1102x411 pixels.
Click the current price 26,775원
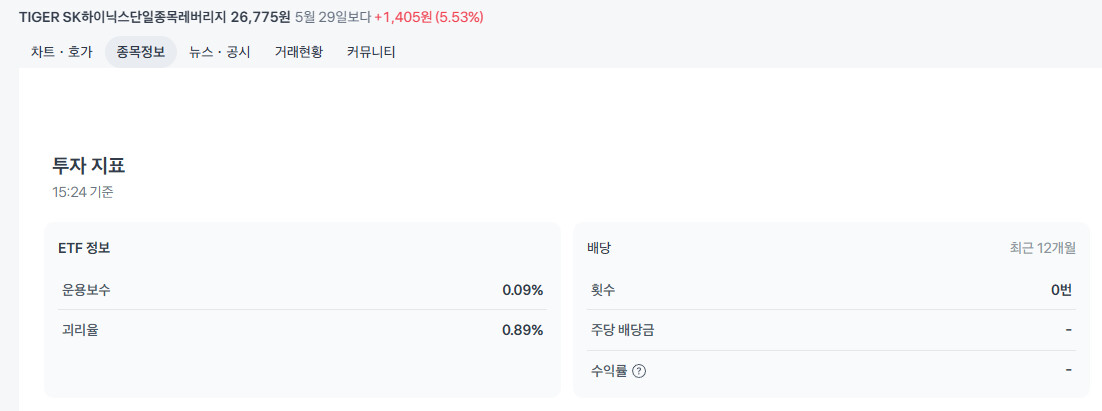pyautogui.click(x=260, y=17)
